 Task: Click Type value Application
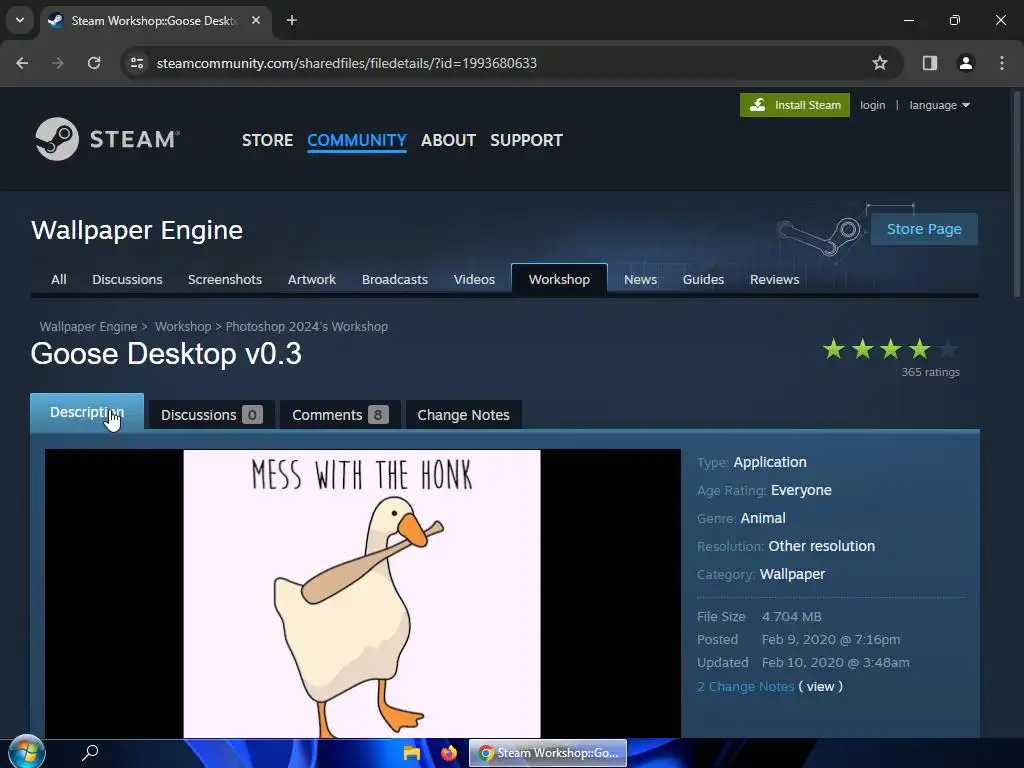[x=770, y=462]
